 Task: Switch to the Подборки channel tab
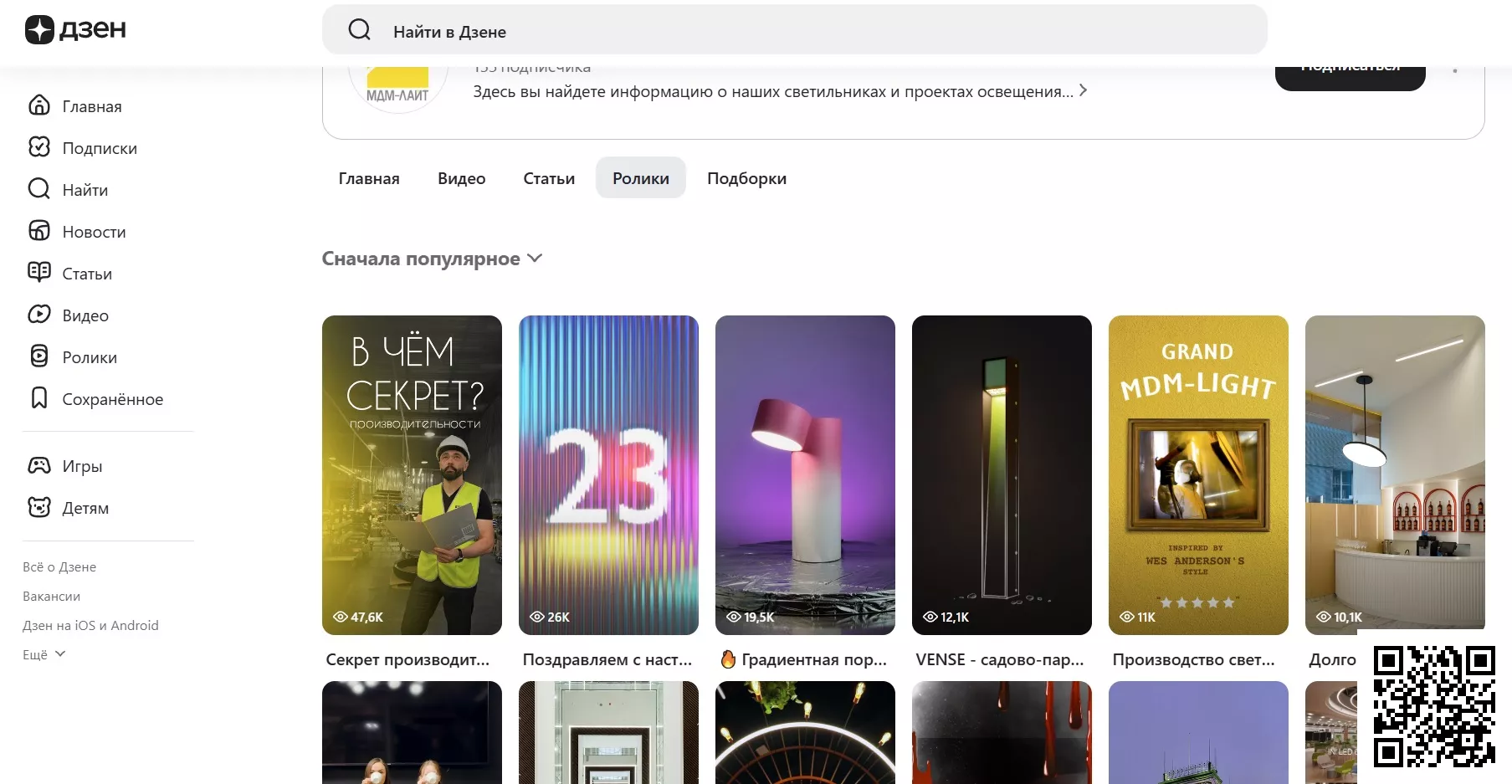pos(746,178)
